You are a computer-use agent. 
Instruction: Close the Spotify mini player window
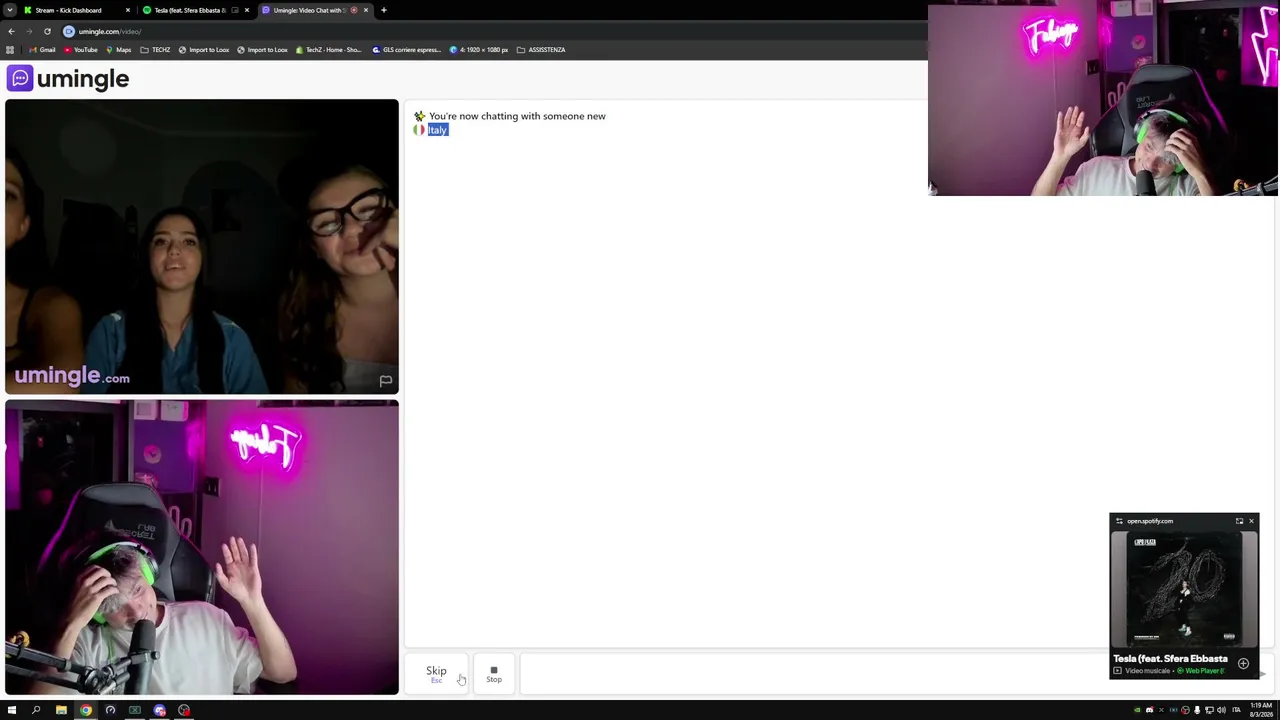click(x=1251, y=521)
